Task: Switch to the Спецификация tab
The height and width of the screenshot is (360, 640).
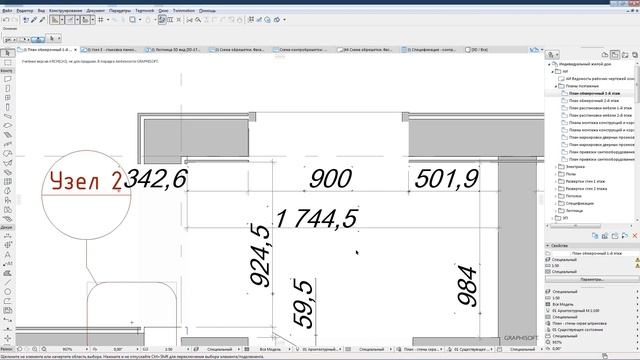Action: pos(429,50)
